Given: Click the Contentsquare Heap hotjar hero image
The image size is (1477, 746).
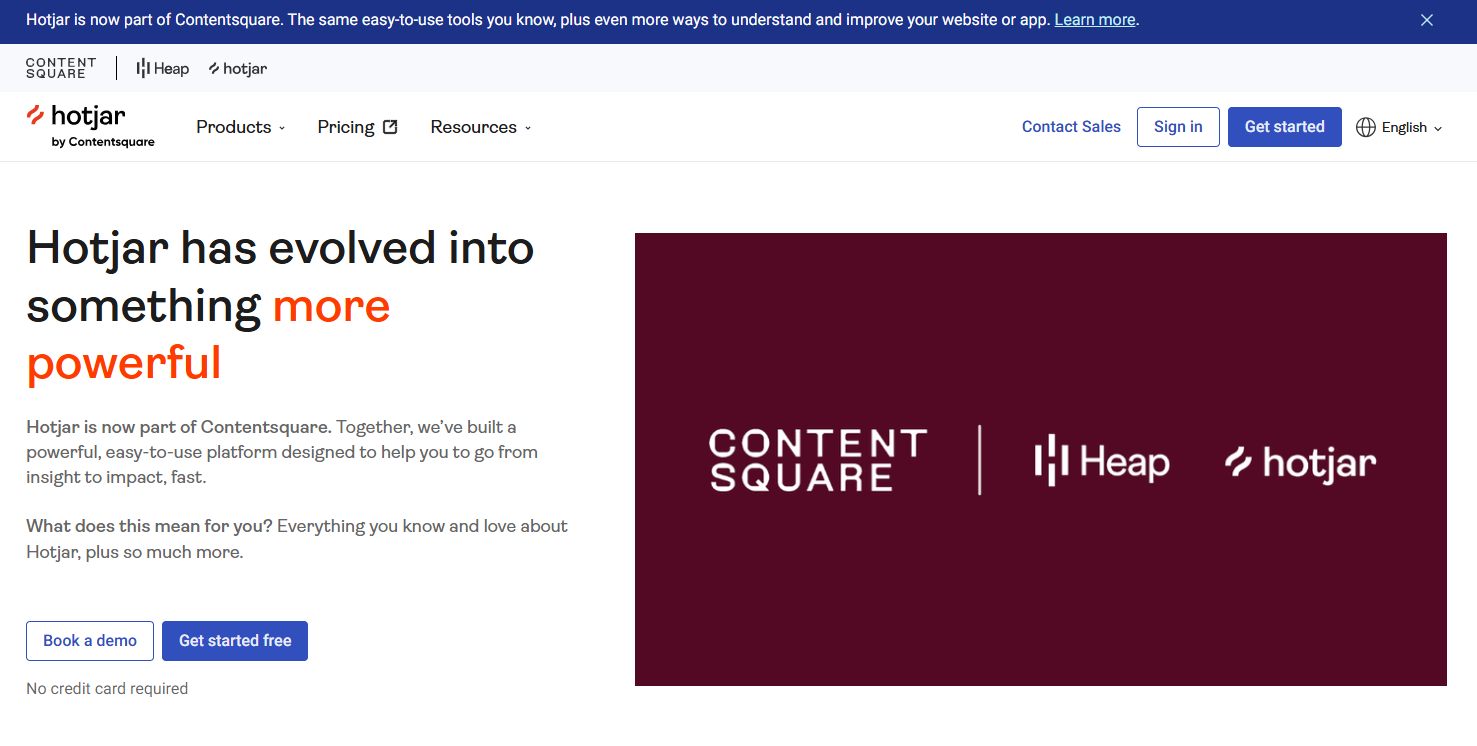Looking at the screenshot, I should pos(1041,460).
